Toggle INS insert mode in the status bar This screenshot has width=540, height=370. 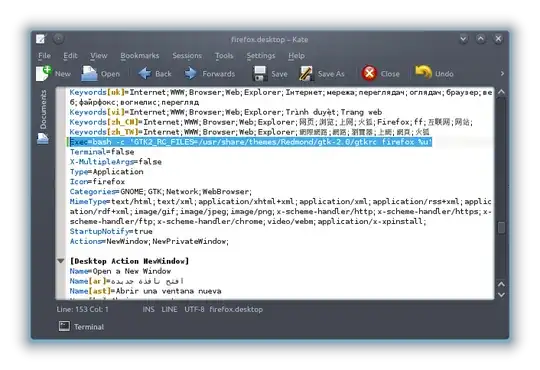tap(148, 309)
